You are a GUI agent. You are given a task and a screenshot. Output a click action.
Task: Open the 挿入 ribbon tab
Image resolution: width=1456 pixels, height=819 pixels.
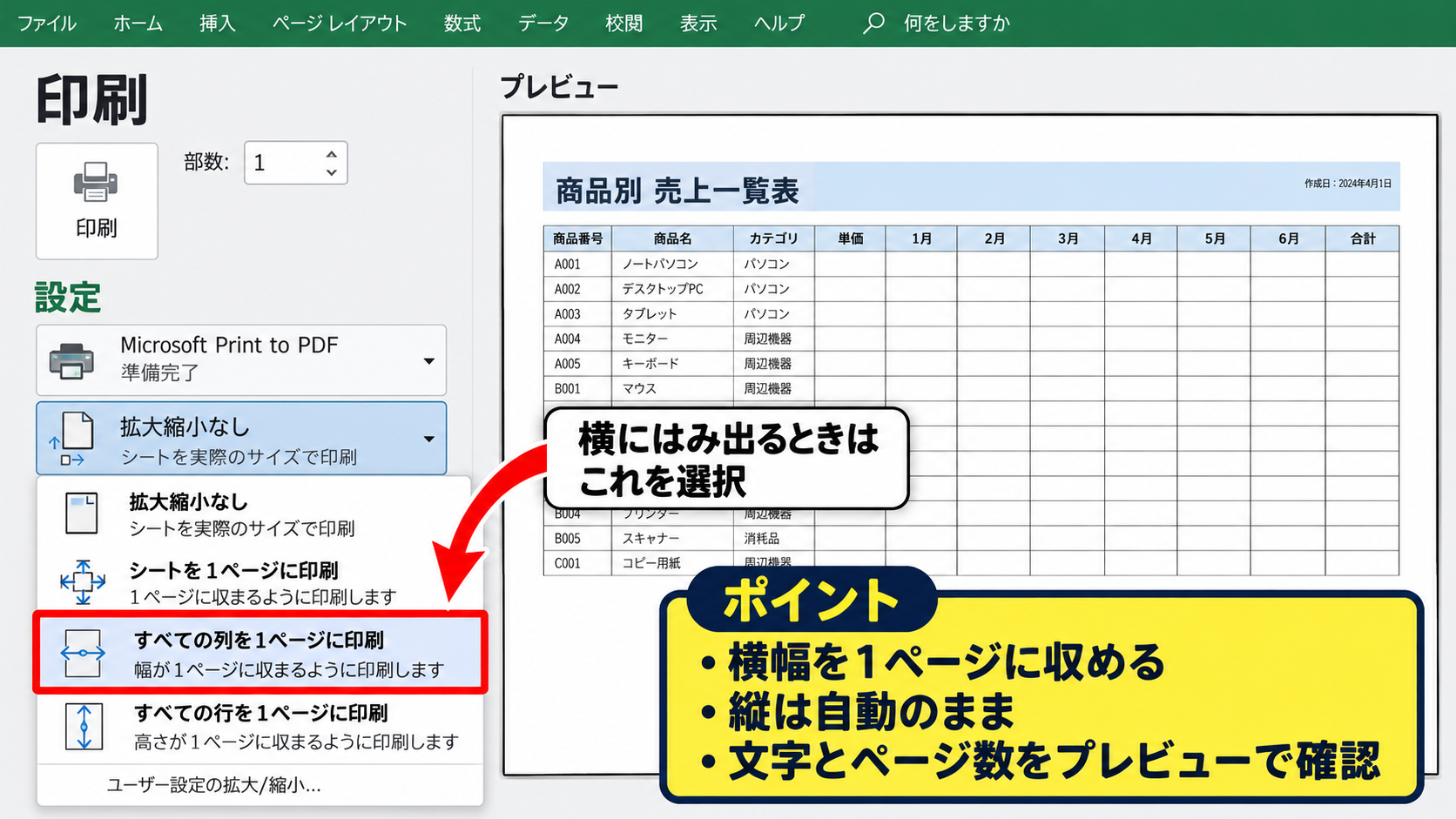coord(218,23)
